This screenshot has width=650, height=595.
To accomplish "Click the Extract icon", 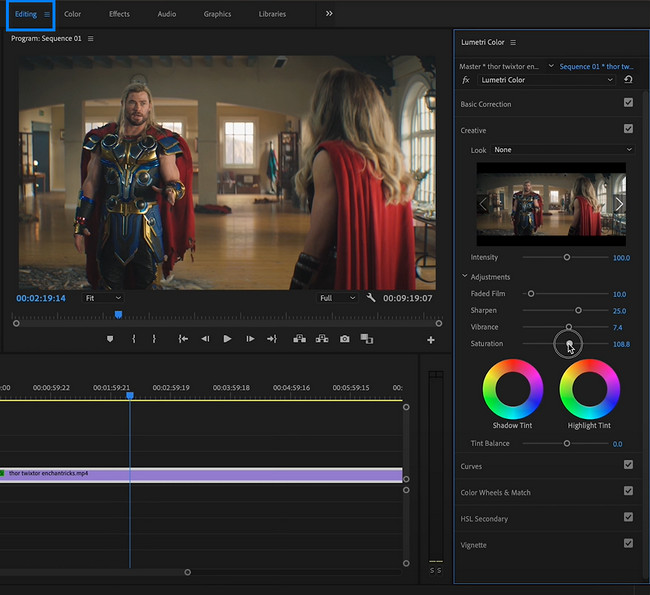I will 322,339.
